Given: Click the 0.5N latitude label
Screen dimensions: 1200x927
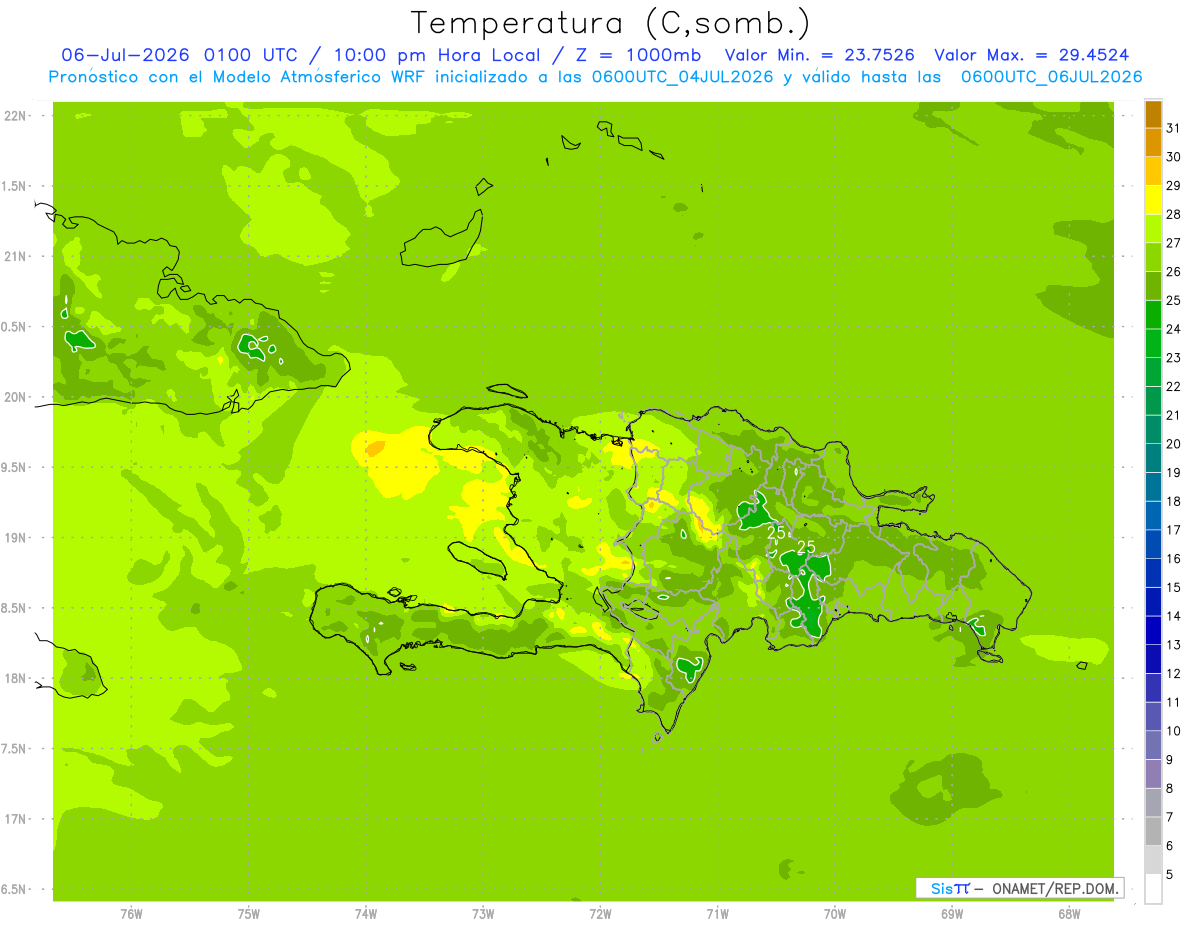Looking at the screenshot, I should click(15, 327).
